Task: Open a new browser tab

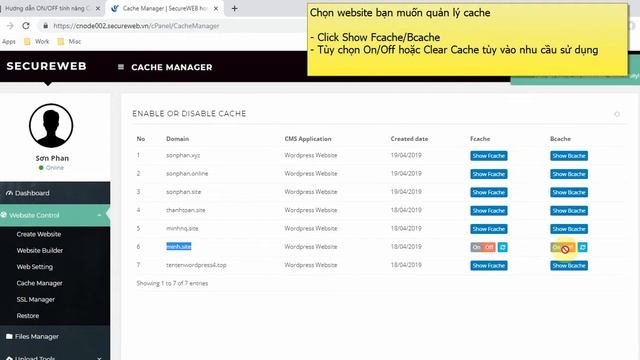Action: (235, 8)
